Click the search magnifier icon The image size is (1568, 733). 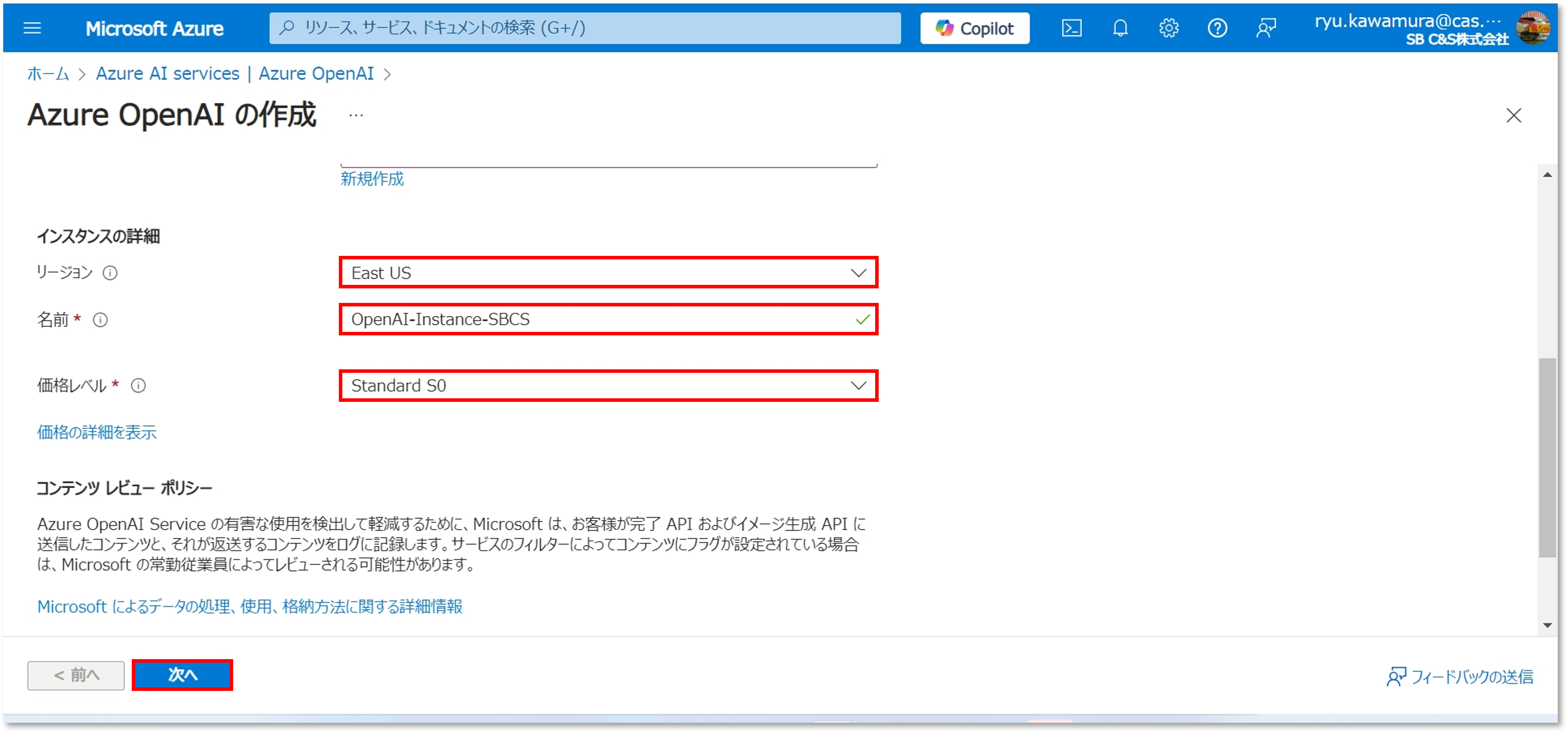click(x=287, y=28)
